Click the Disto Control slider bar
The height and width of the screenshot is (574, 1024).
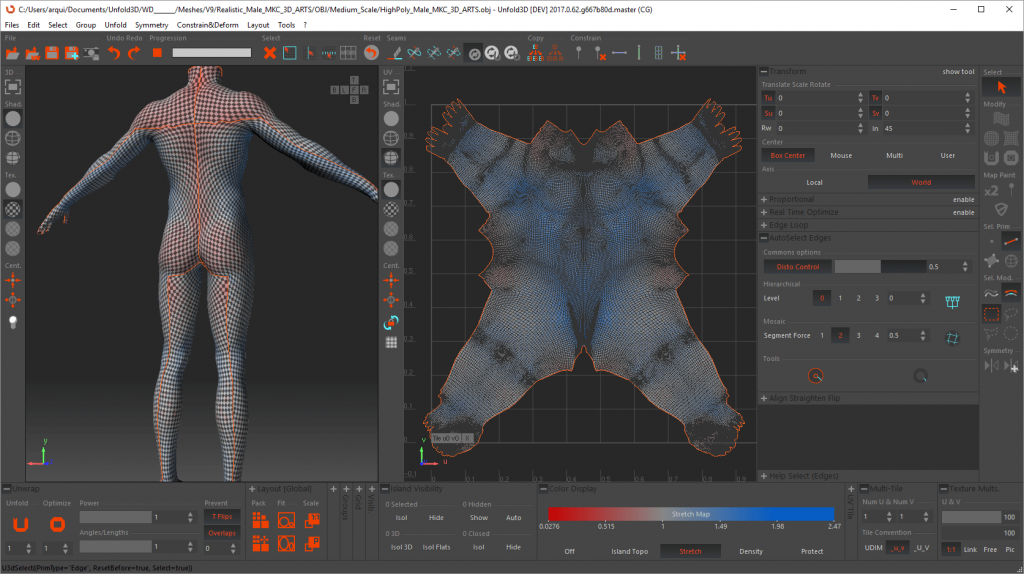tap(878, 267)
